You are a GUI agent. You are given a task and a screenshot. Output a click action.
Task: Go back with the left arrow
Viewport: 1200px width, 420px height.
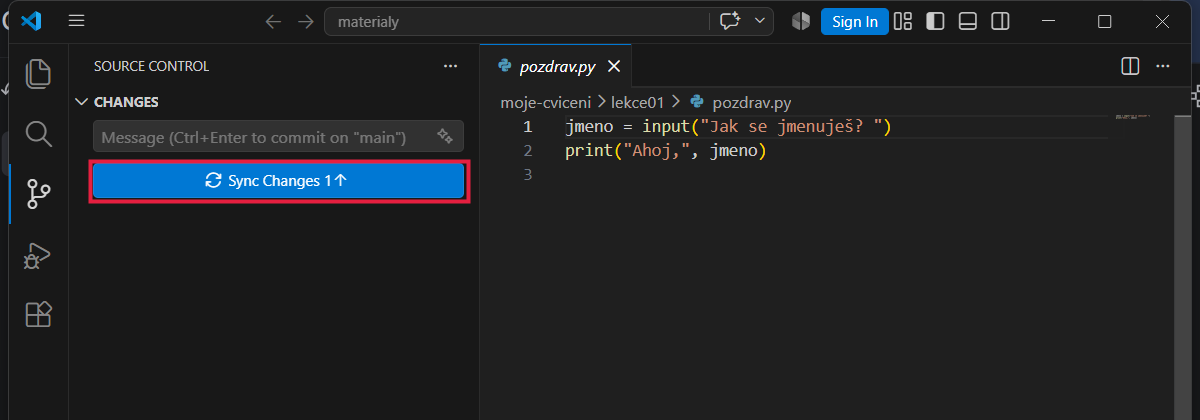pos(273,21)
